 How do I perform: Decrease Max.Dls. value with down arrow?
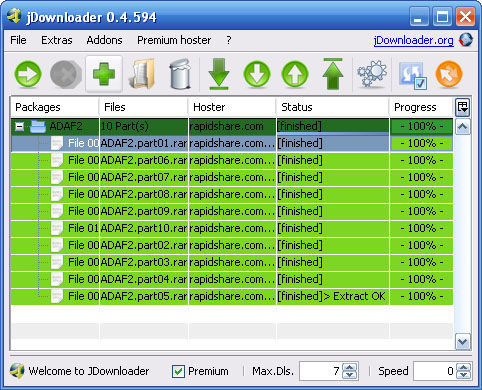point(350,375)
